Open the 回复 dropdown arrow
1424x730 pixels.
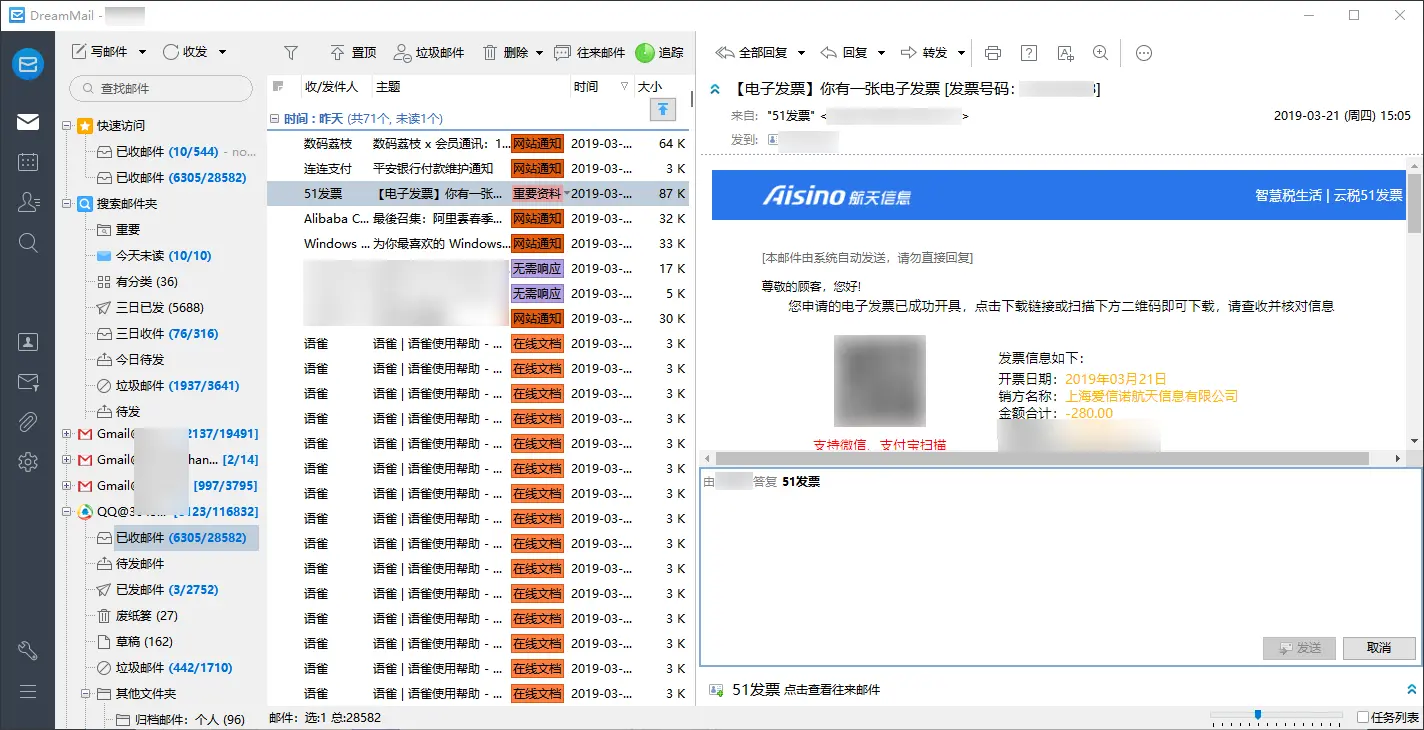tap(881, 52)
